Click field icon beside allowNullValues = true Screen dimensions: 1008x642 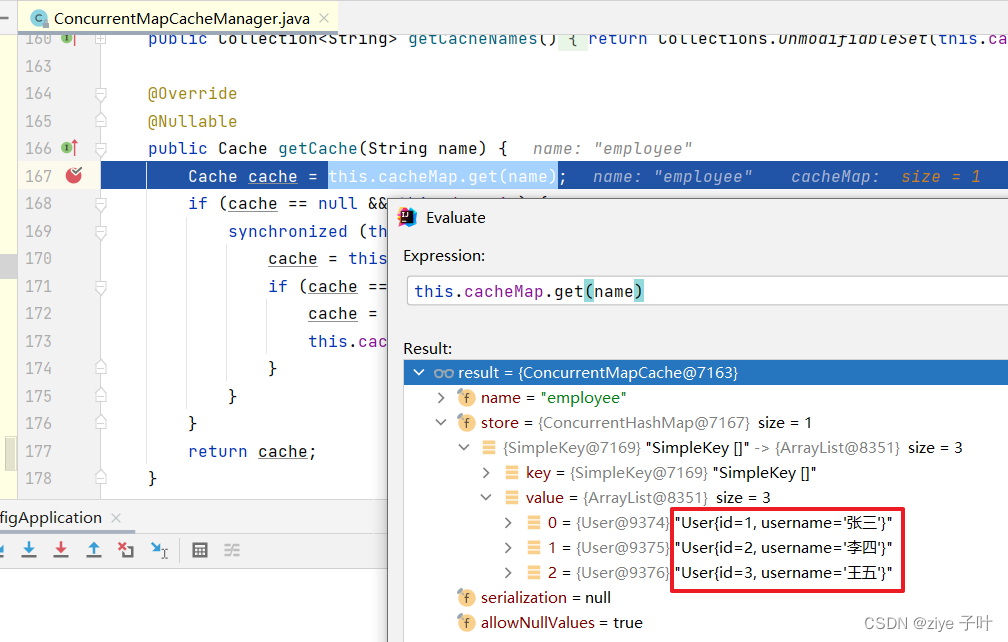pyautogui.click(x=466, y=623)
